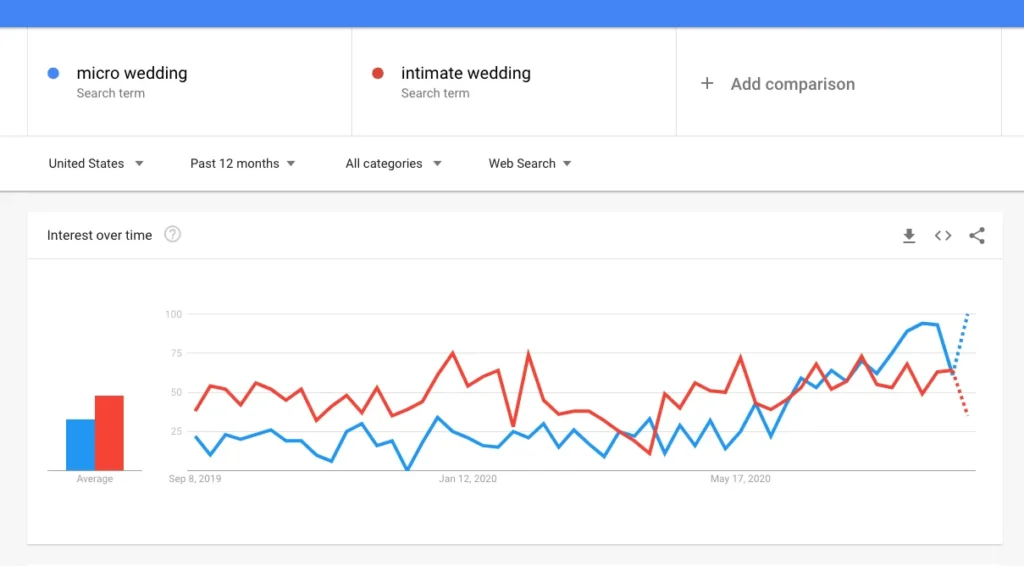The width and height of the screenshot is (1024, 566).
Task: Expand the Past 12 months time filter
Action: tap(242, 163)
